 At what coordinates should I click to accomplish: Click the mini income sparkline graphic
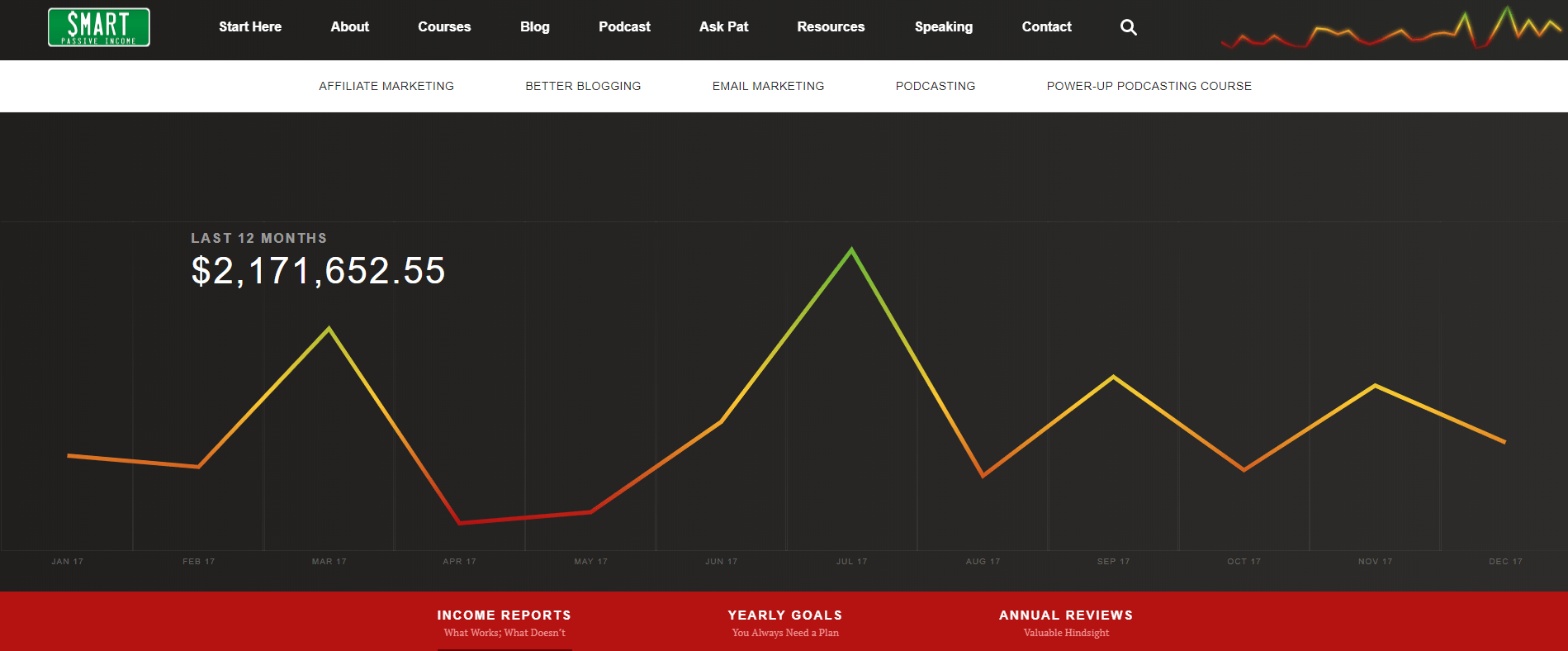coord(1391,28)
